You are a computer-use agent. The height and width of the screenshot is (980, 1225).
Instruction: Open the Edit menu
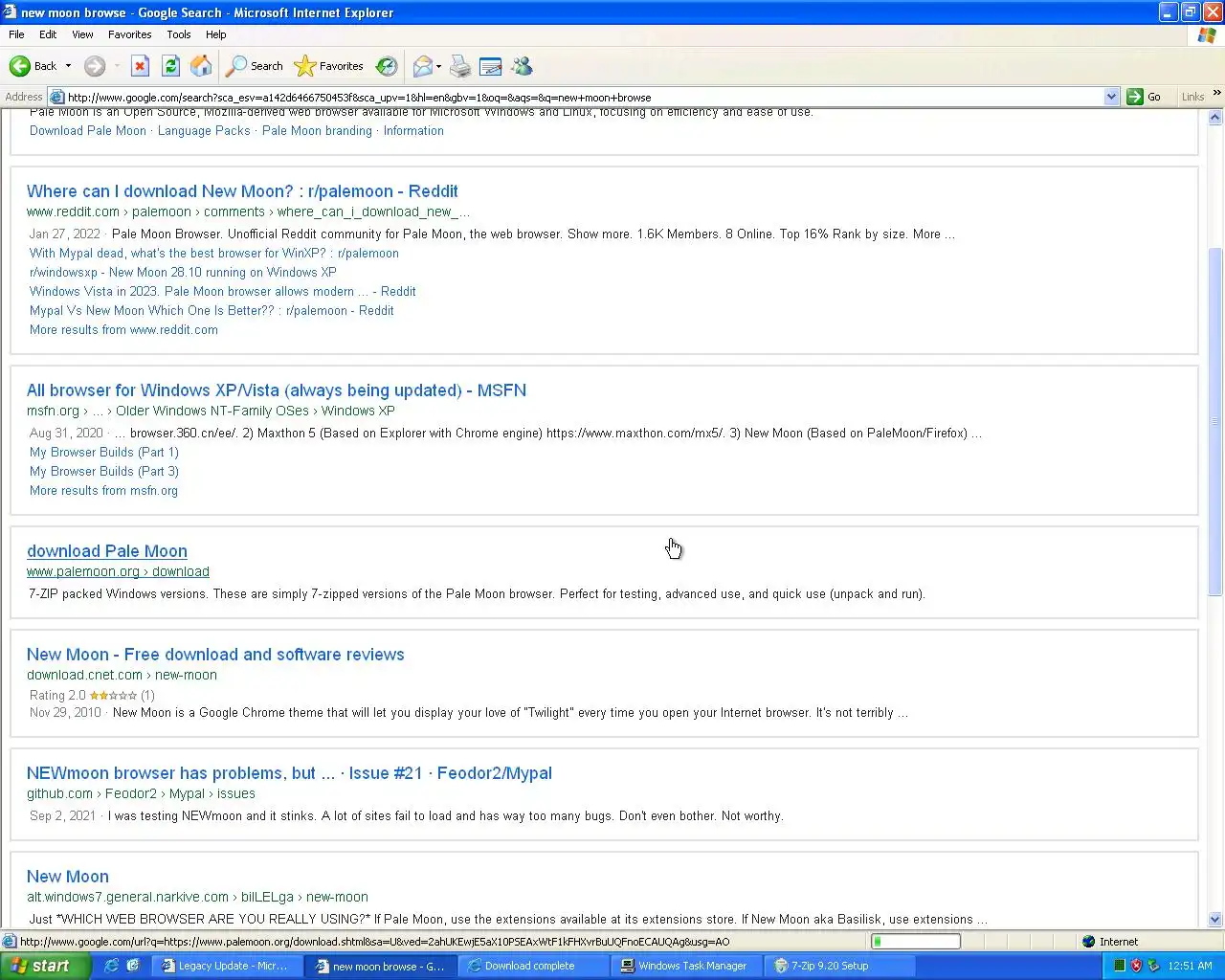tap(48, 34)
